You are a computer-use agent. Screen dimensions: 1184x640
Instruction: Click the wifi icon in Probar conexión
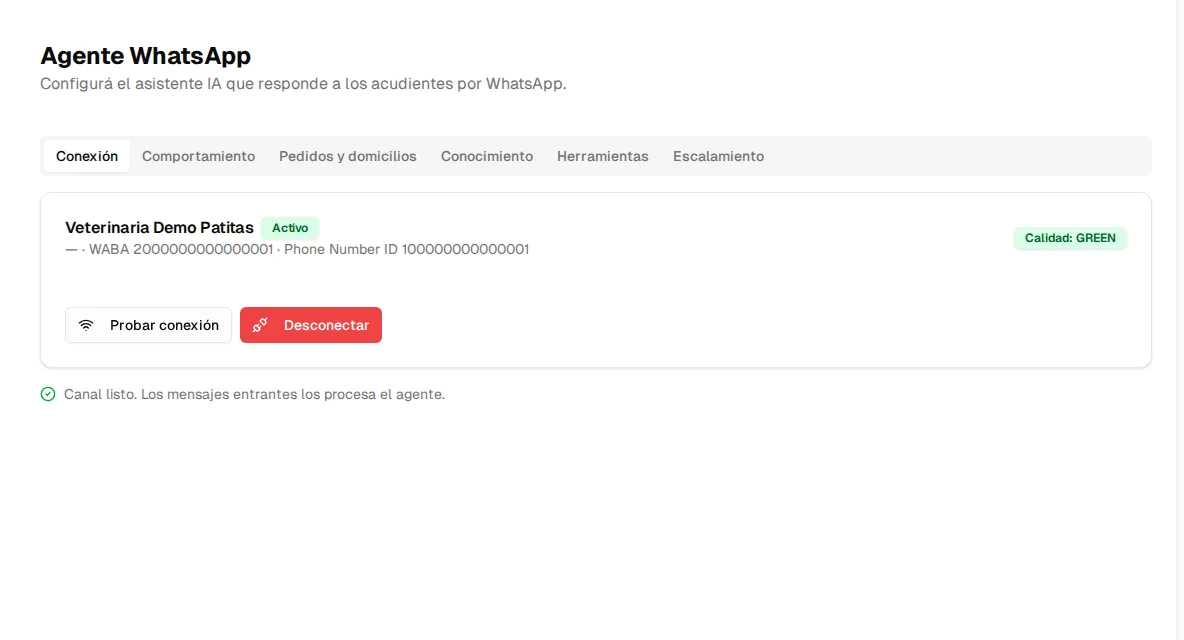(x=86, y=325)
